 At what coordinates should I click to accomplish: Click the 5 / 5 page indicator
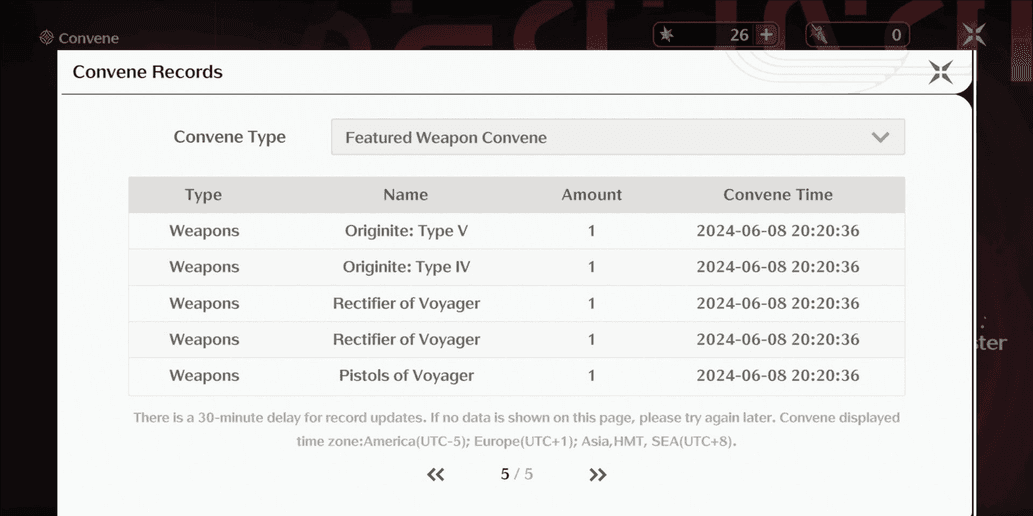point(516,474)
